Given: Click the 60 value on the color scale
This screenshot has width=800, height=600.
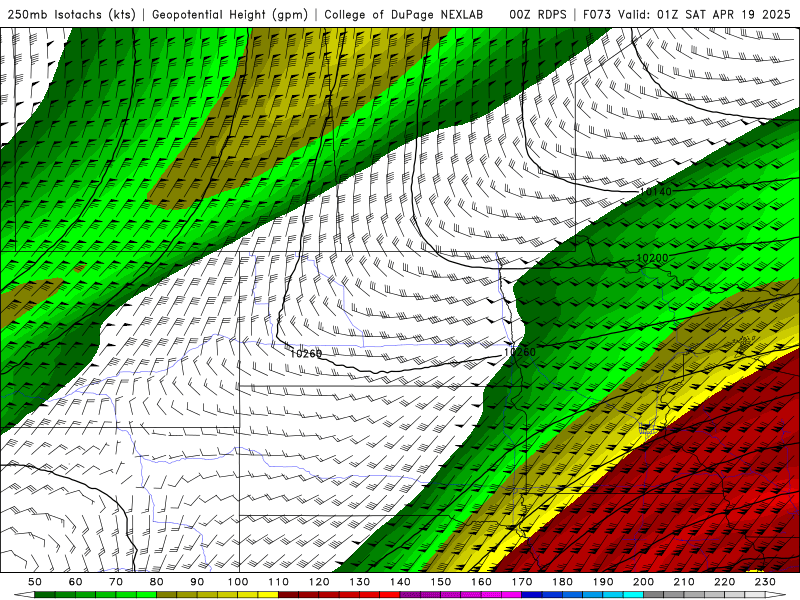Looking at the screenshot, I should 76,582.
